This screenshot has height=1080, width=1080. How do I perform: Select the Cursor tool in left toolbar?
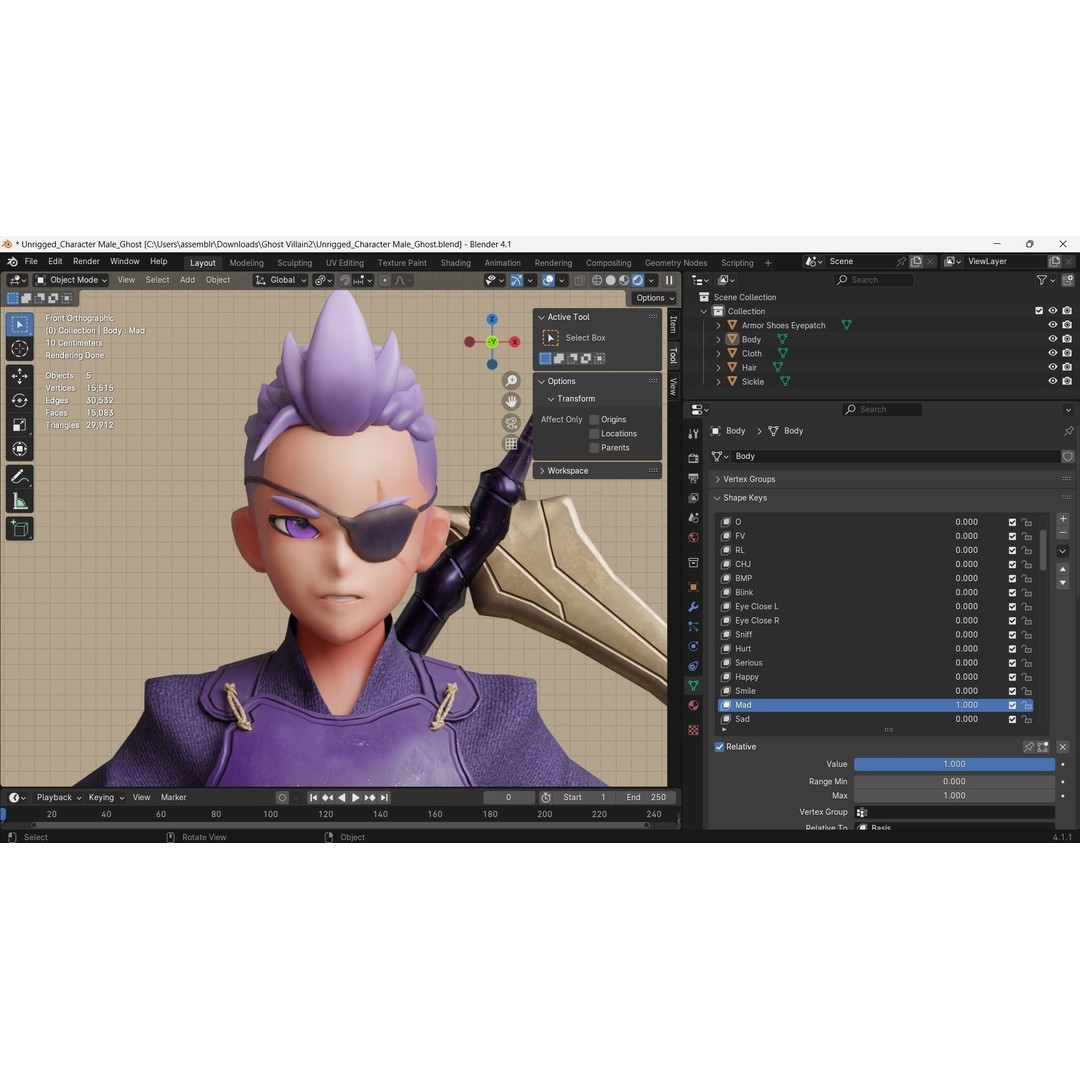(x=19, y=349)
